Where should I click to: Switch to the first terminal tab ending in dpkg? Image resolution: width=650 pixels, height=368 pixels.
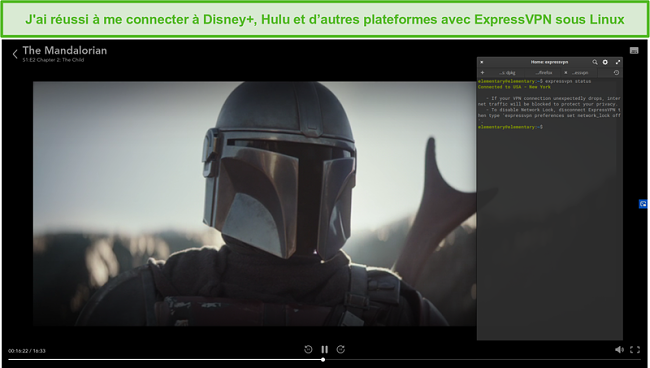point(507,73)
